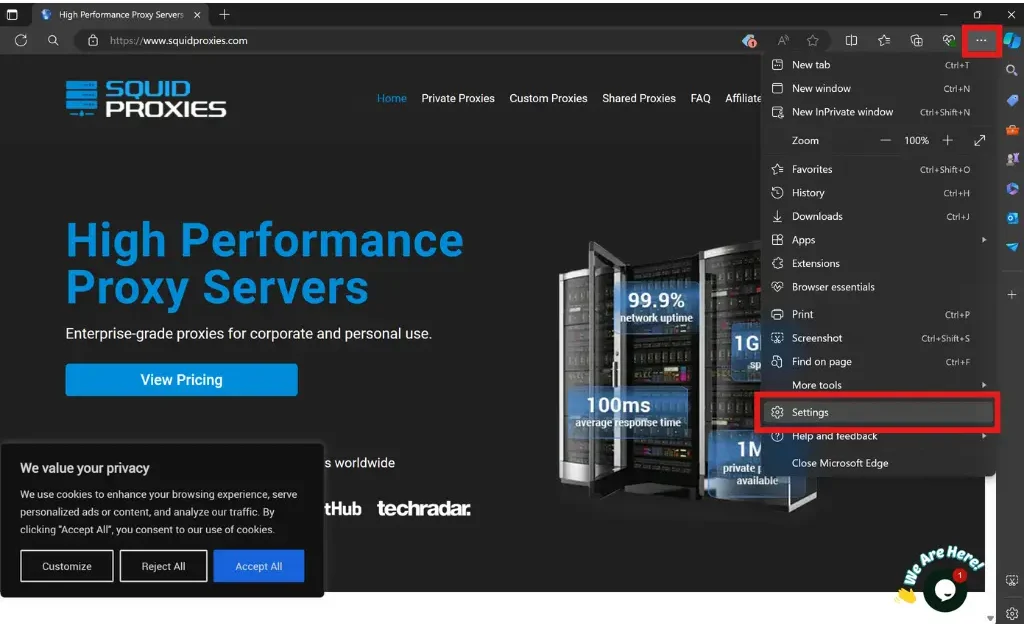The height and width of the screenshot is (624, 1024).
Task: Click the address bar URL field
Action: click(418, 40)
